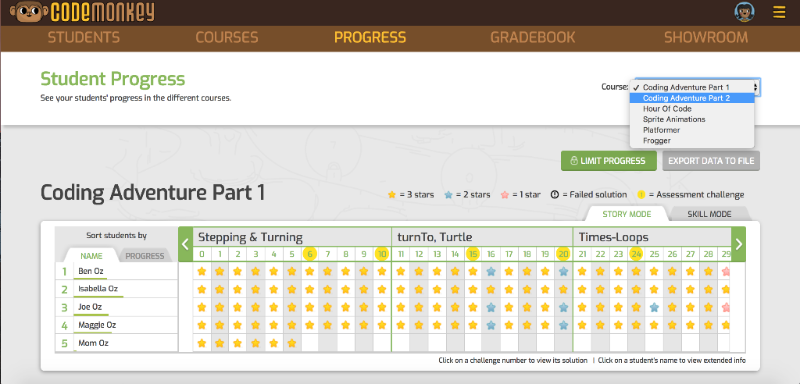Image resolution: width=800 pixels, height=384 pixels.
Task: Click the left green arrow of challenges
Action: [x=186, y=244]
